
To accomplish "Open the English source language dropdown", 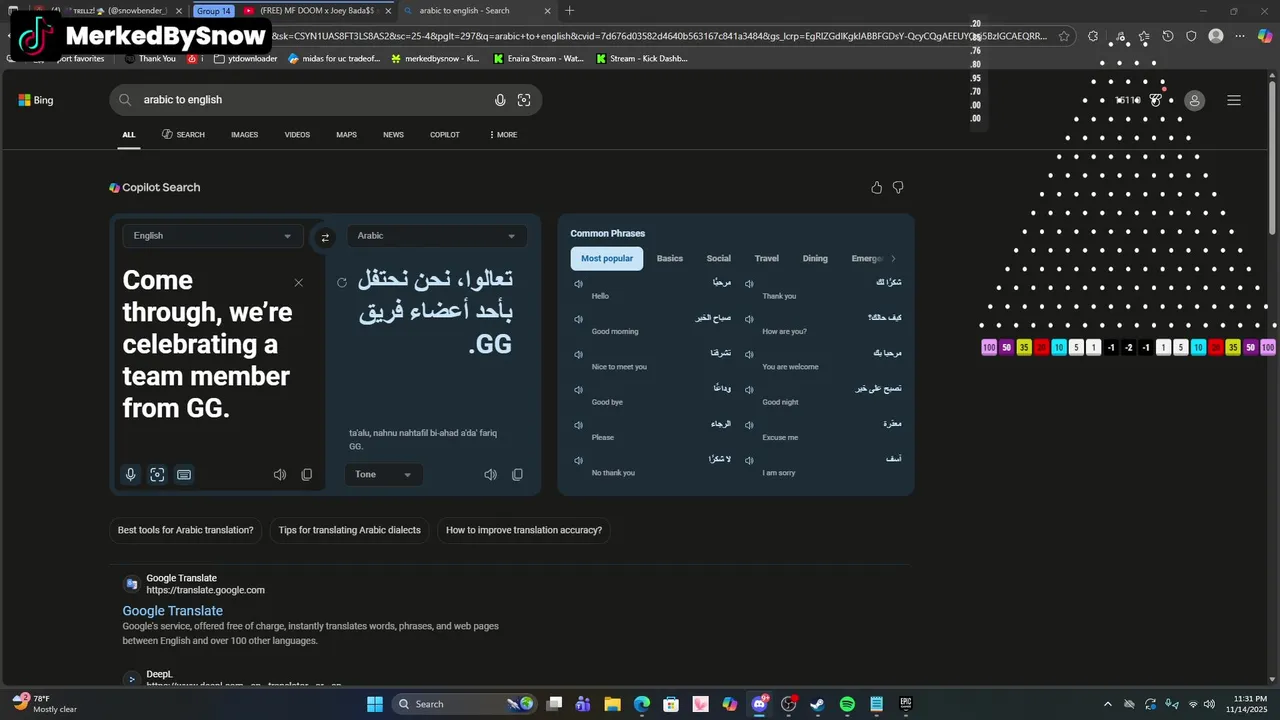I will click(212, 236).
